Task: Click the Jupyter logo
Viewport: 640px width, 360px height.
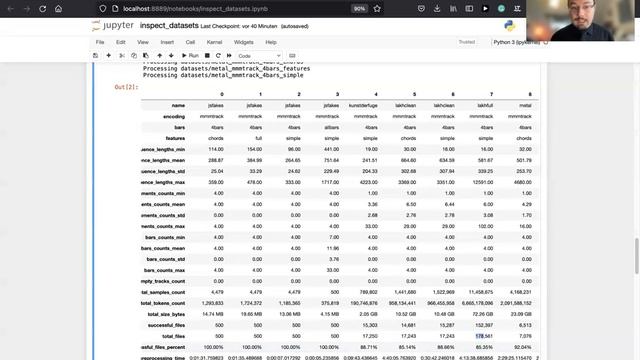Action: (113, 26)
